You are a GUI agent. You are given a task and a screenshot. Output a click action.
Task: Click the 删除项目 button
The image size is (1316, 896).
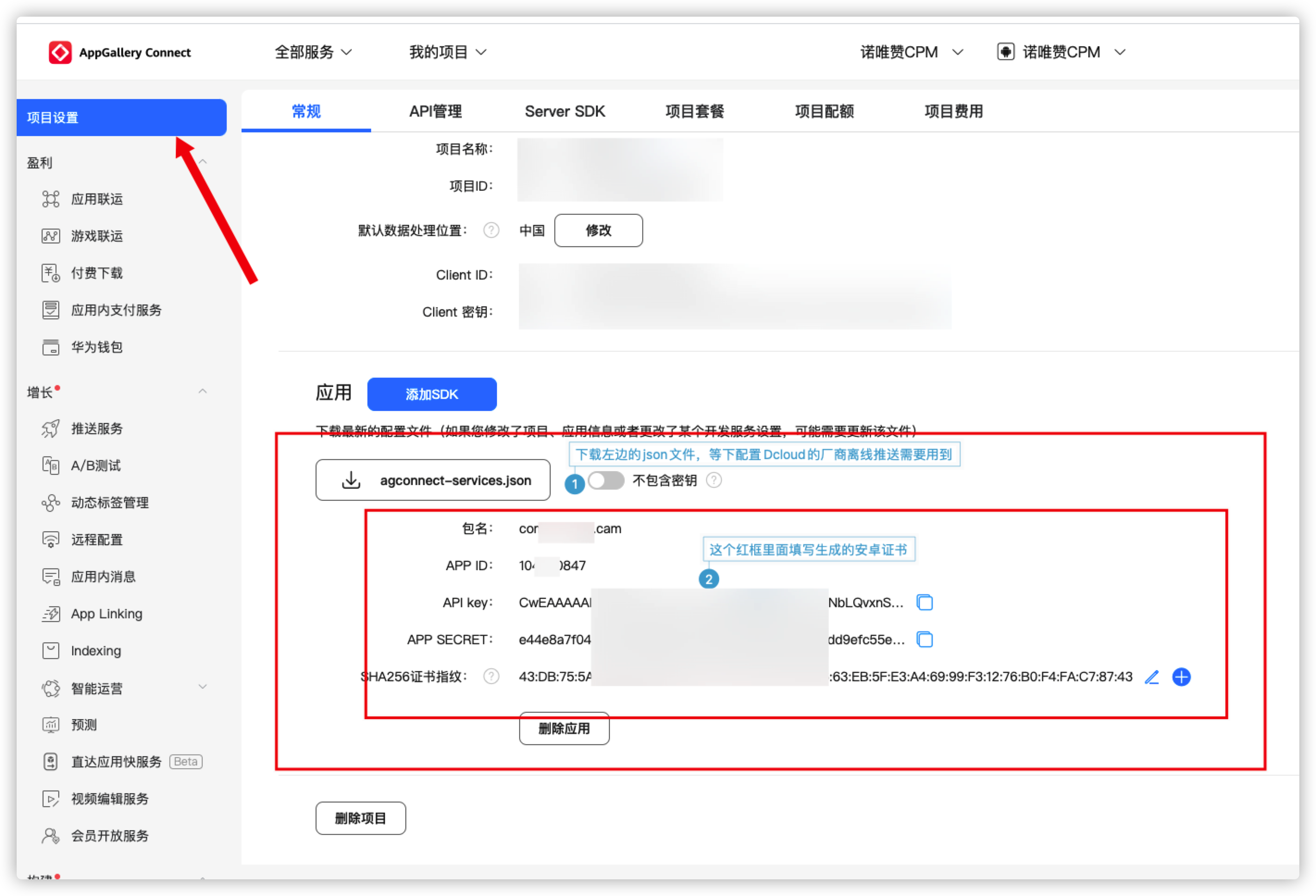tap(361, 818)
